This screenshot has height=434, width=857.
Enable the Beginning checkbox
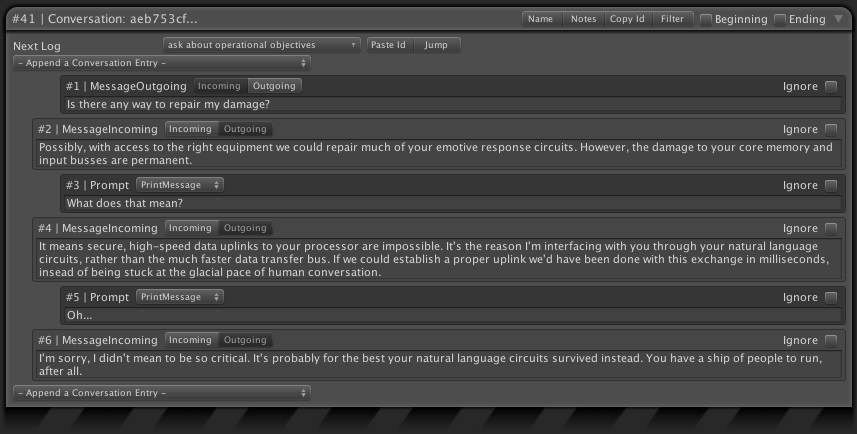coord(706,19)
